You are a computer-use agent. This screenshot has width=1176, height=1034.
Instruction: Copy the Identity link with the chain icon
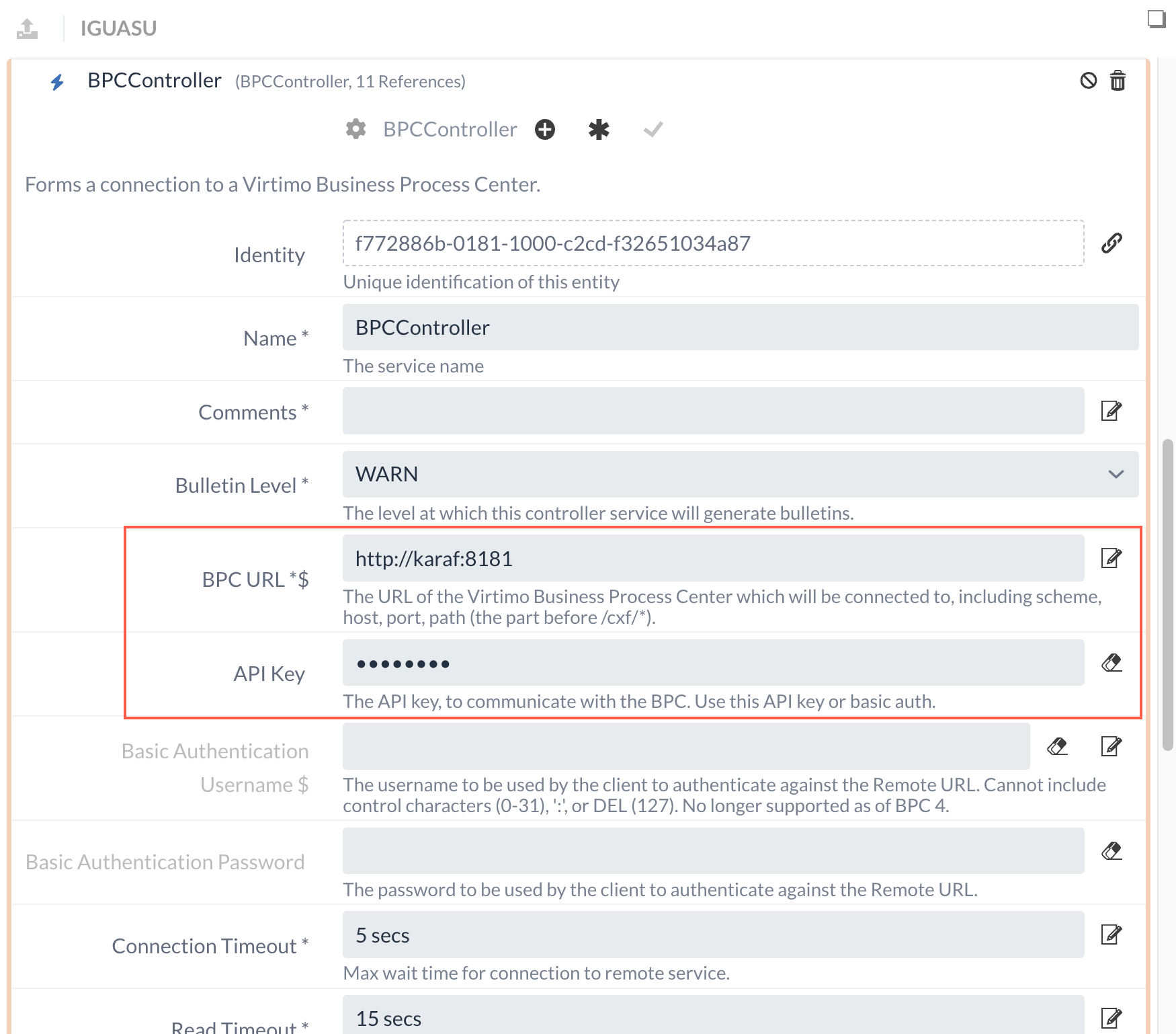tap(1111, 243)
